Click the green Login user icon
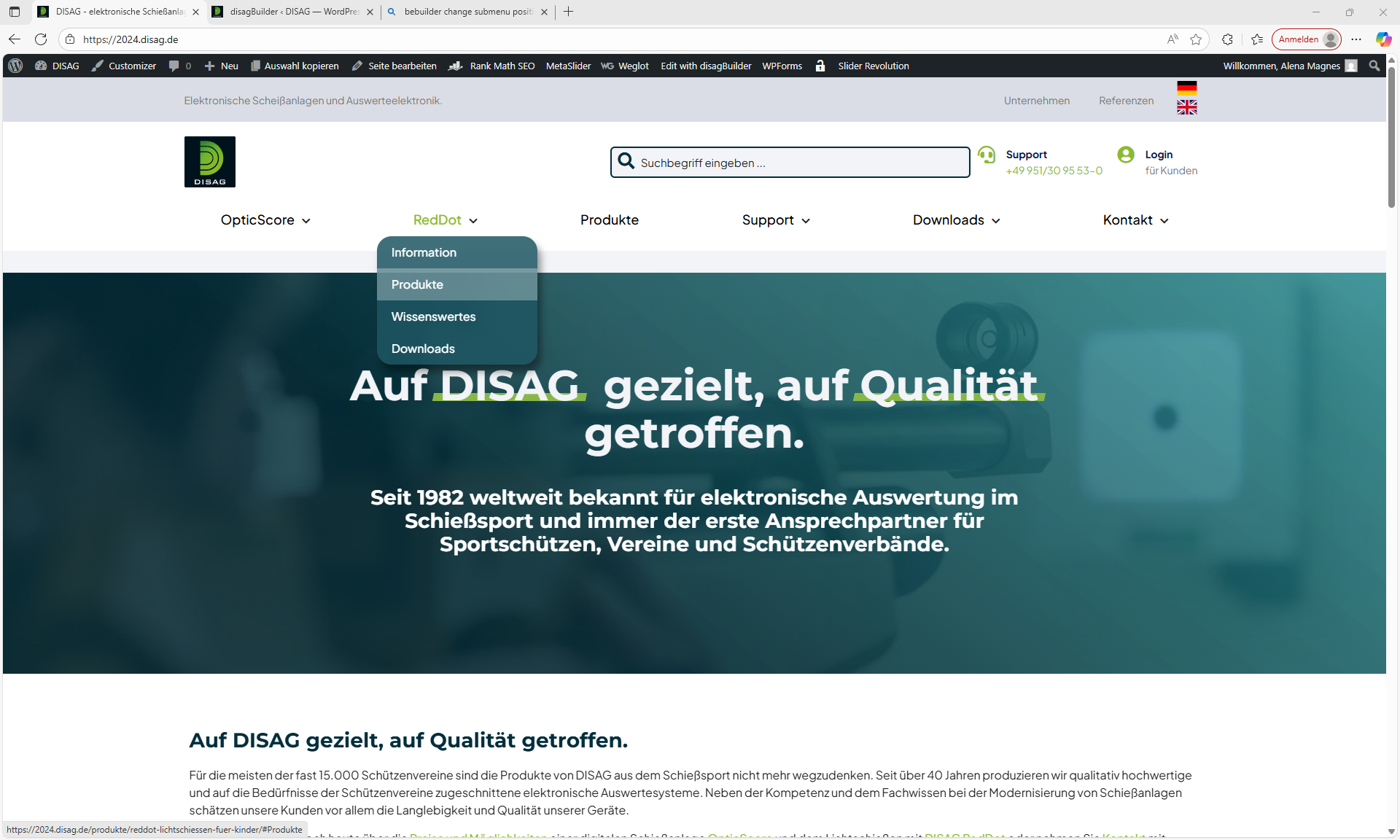Viewport: 1400px width, 840px height. tap(1125, 155)
